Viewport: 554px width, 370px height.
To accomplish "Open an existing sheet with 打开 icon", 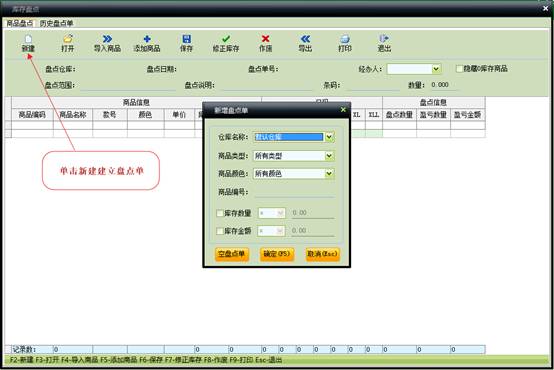I will pos(67,43).
